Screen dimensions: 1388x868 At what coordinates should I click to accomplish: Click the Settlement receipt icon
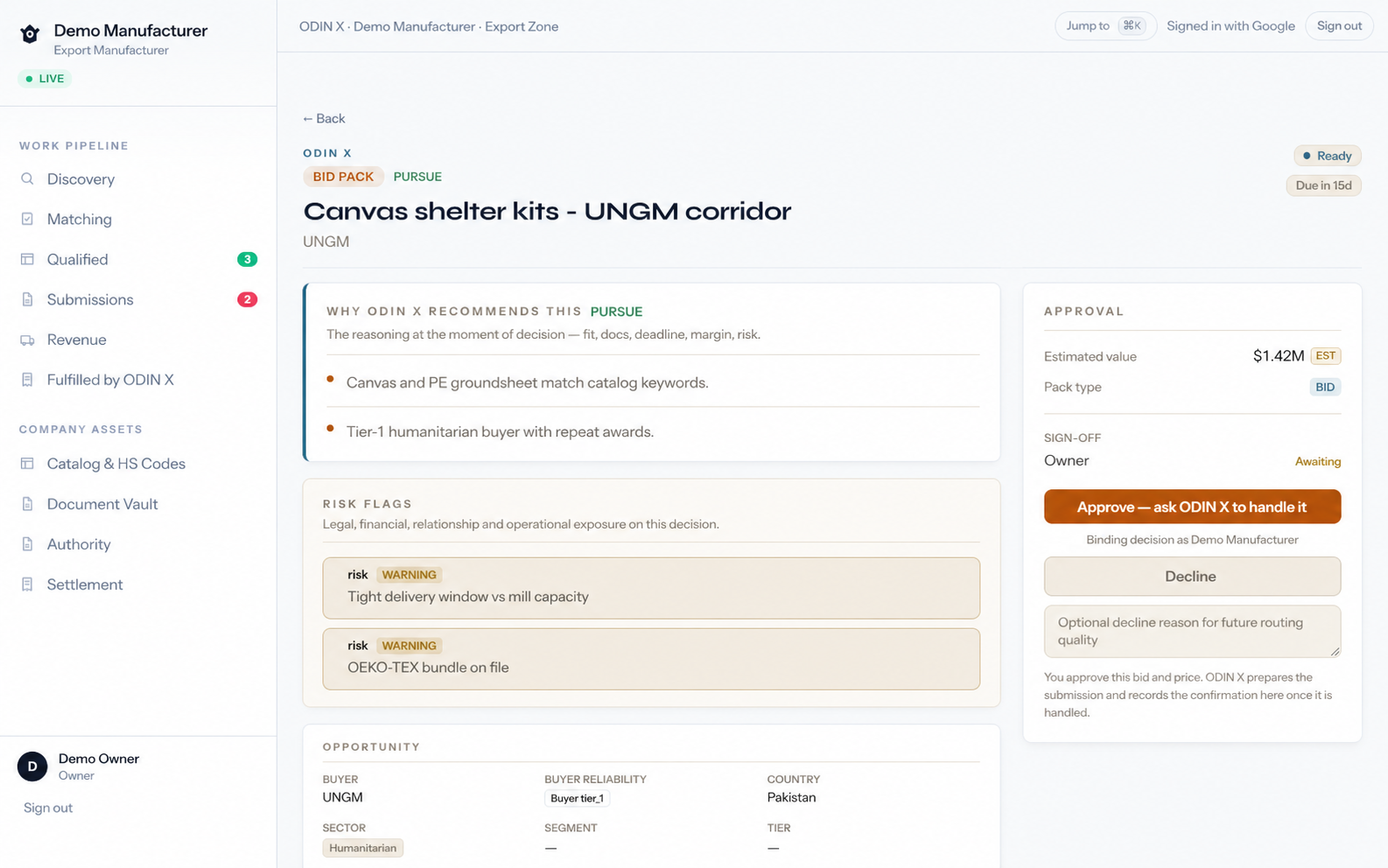tap(27, 584)
